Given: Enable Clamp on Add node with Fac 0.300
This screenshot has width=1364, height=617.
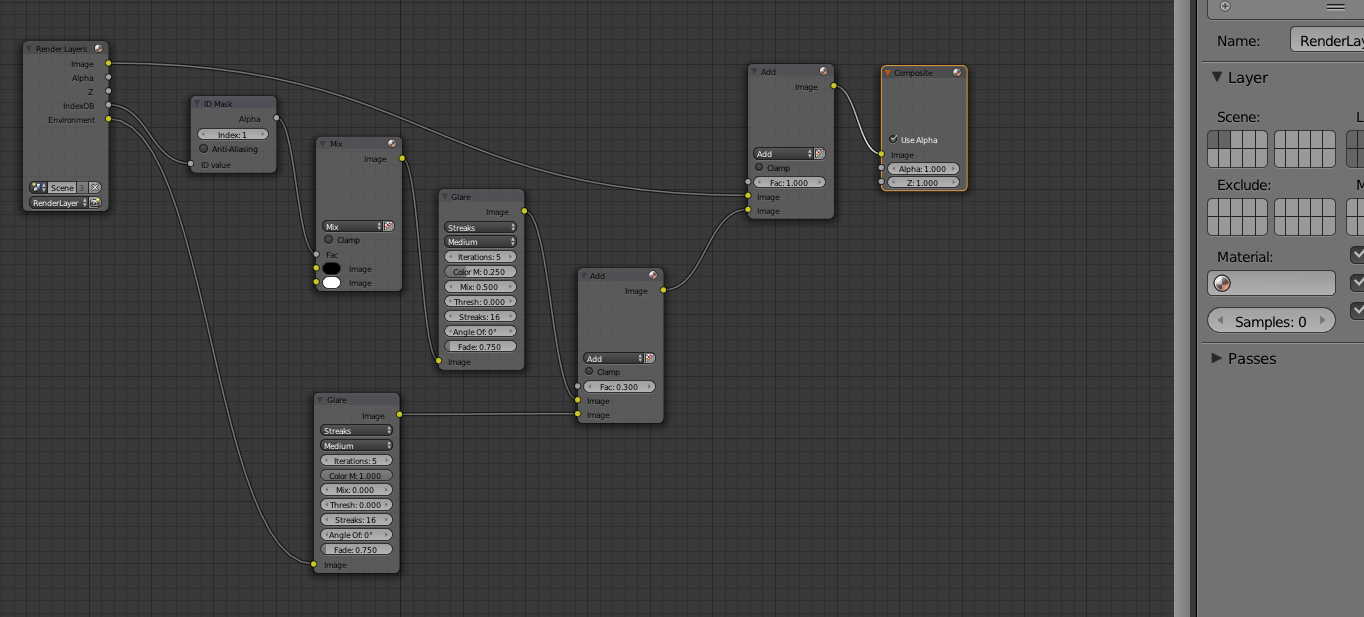Looking at the screenshot, I should [x=589, y=372].
